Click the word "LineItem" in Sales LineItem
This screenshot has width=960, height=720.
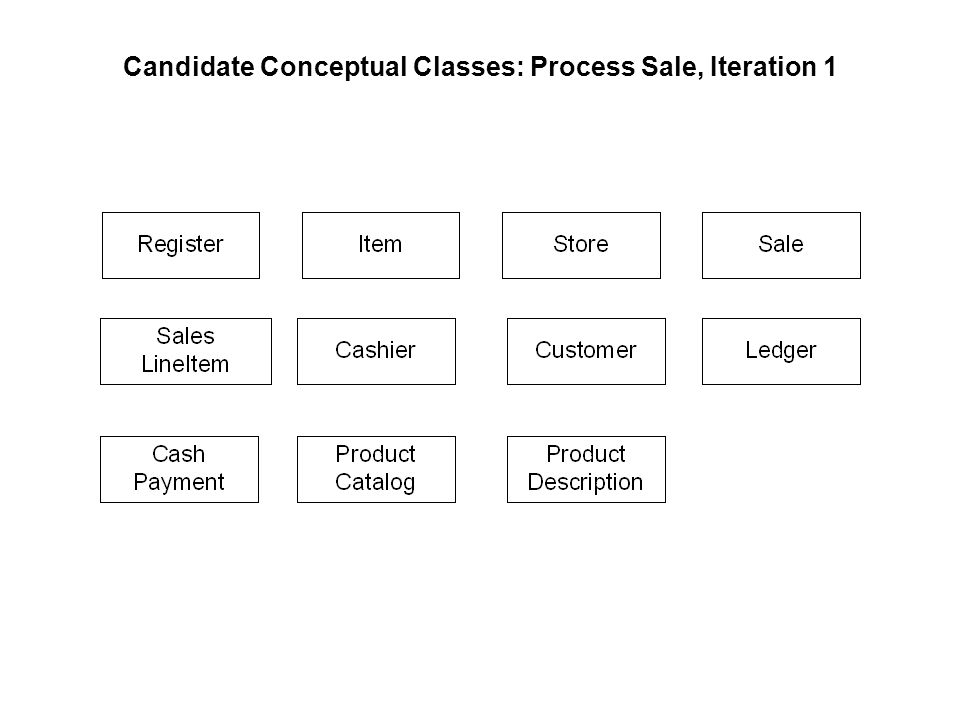[185, 364]
